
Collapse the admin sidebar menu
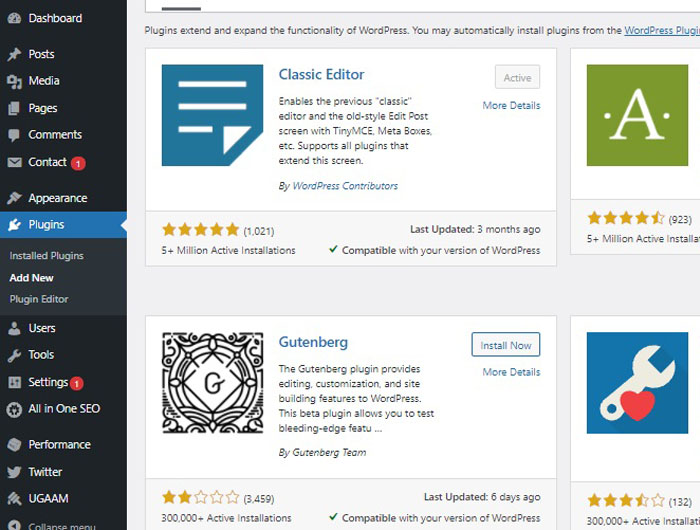(x=63, y=526)
